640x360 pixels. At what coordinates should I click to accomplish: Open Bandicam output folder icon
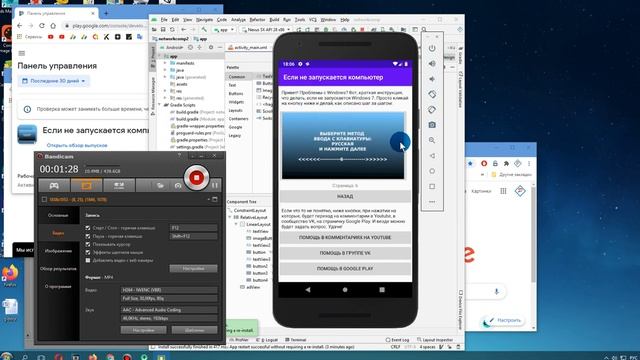point(160,185)
